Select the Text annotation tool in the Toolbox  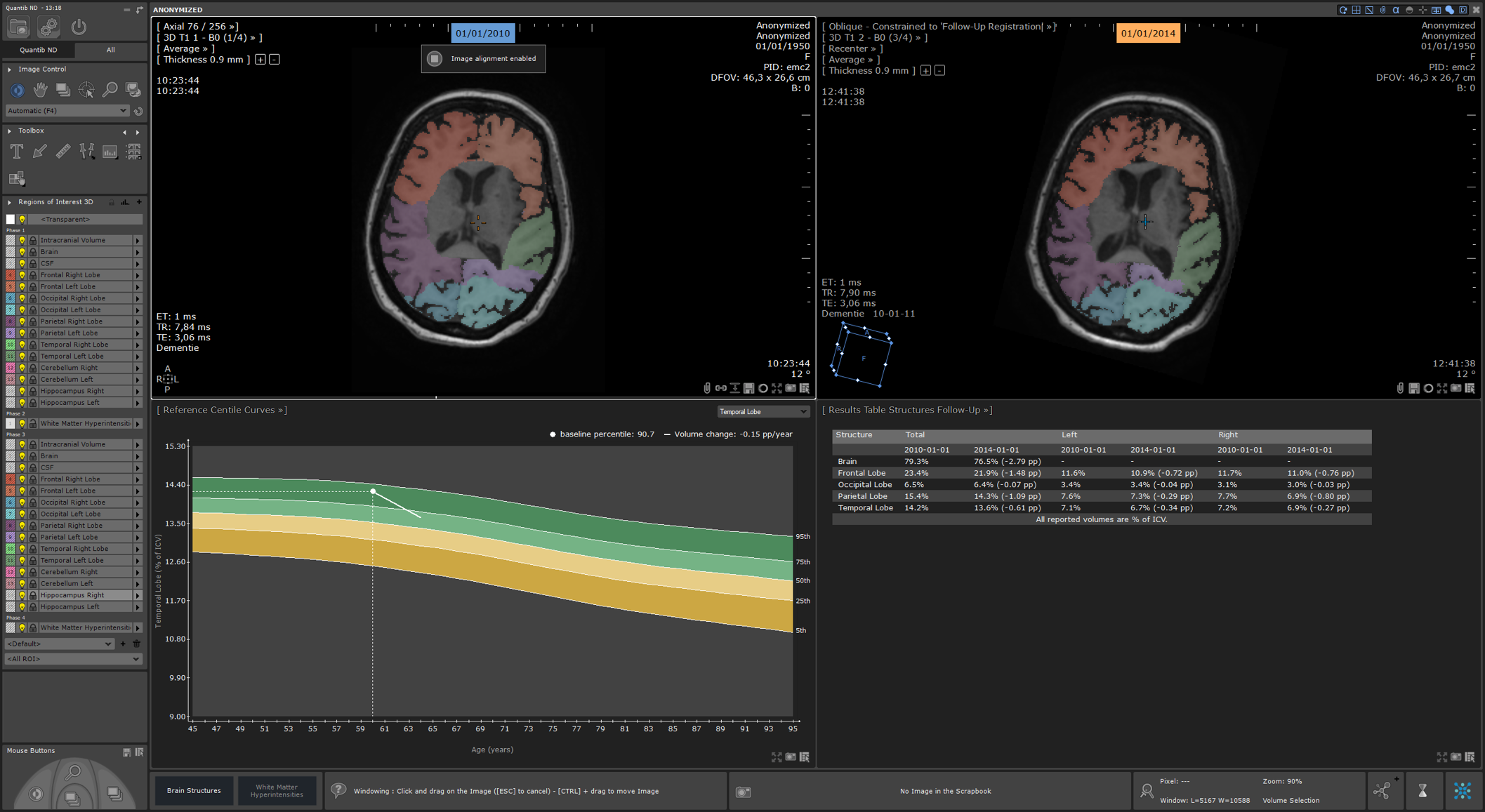[17, 151]
